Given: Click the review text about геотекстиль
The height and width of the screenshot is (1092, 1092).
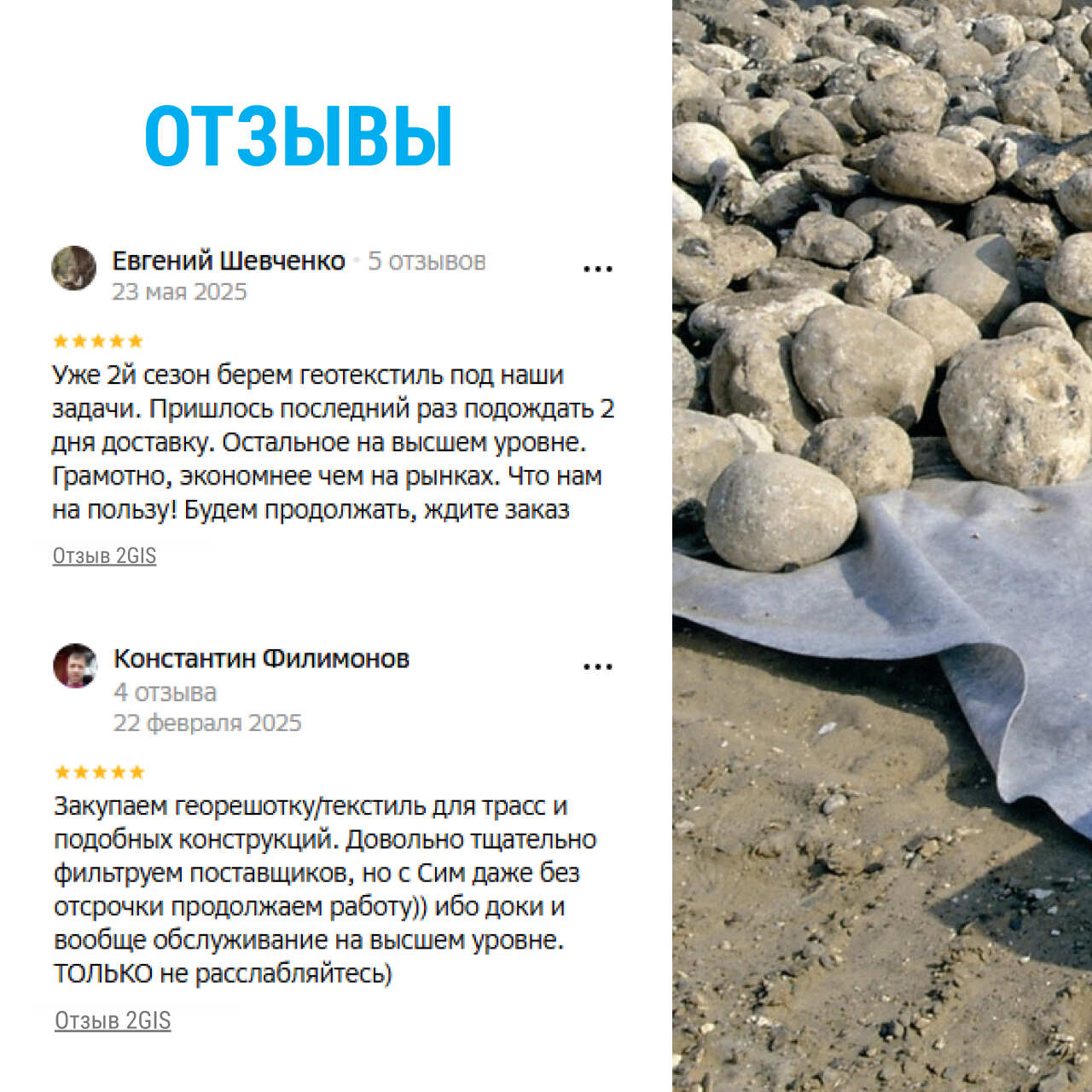Looking at the screenshot, I should coord(334,443).
